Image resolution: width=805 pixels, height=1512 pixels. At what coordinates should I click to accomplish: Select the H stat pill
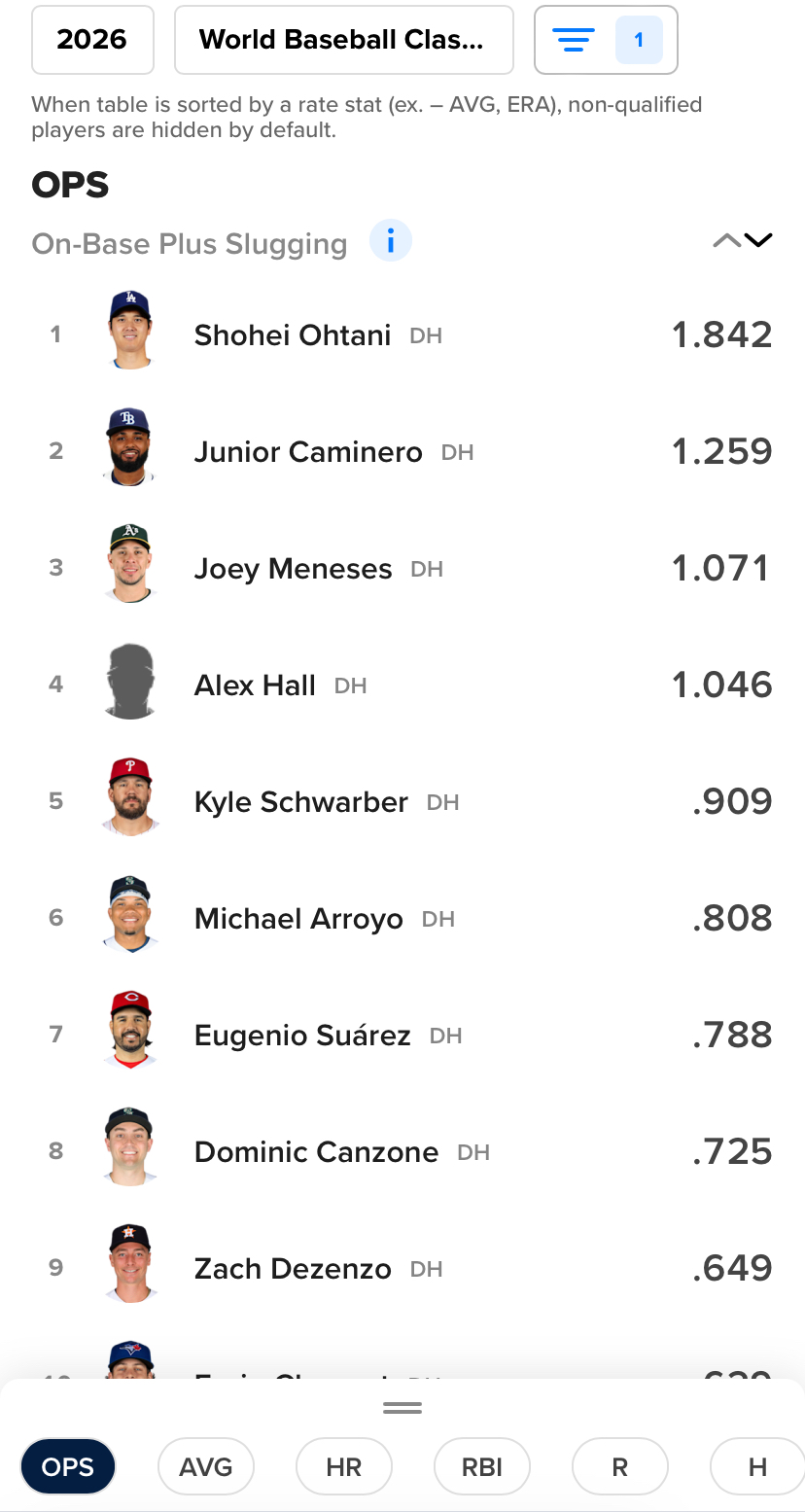coord(757,1466)
